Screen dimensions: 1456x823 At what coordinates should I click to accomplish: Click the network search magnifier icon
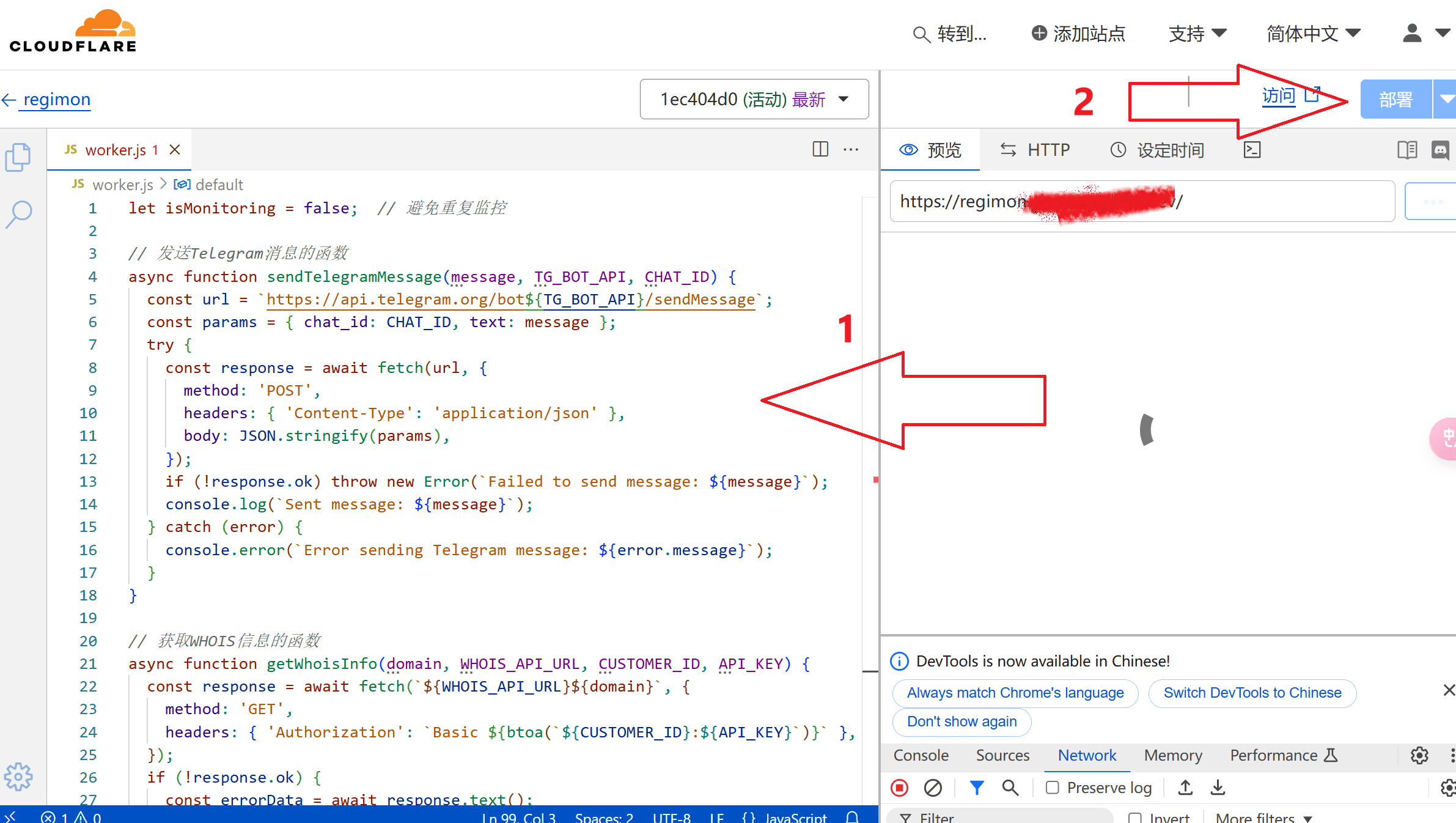tap(1010, 788)
